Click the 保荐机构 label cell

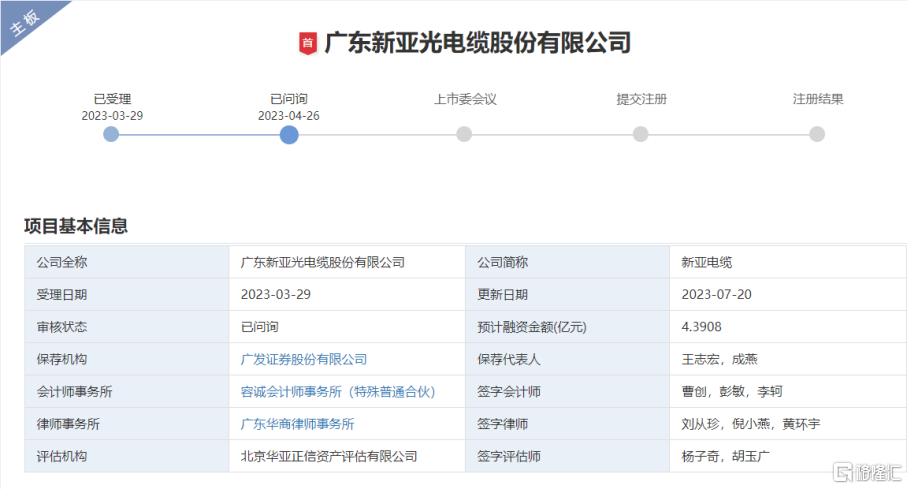tap(127, 359)
